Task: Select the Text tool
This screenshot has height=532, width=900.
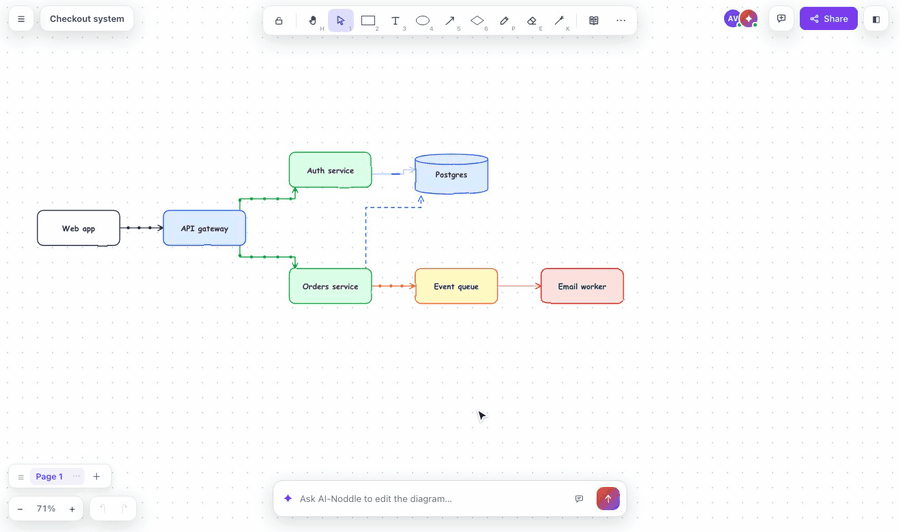Action: 395,21
